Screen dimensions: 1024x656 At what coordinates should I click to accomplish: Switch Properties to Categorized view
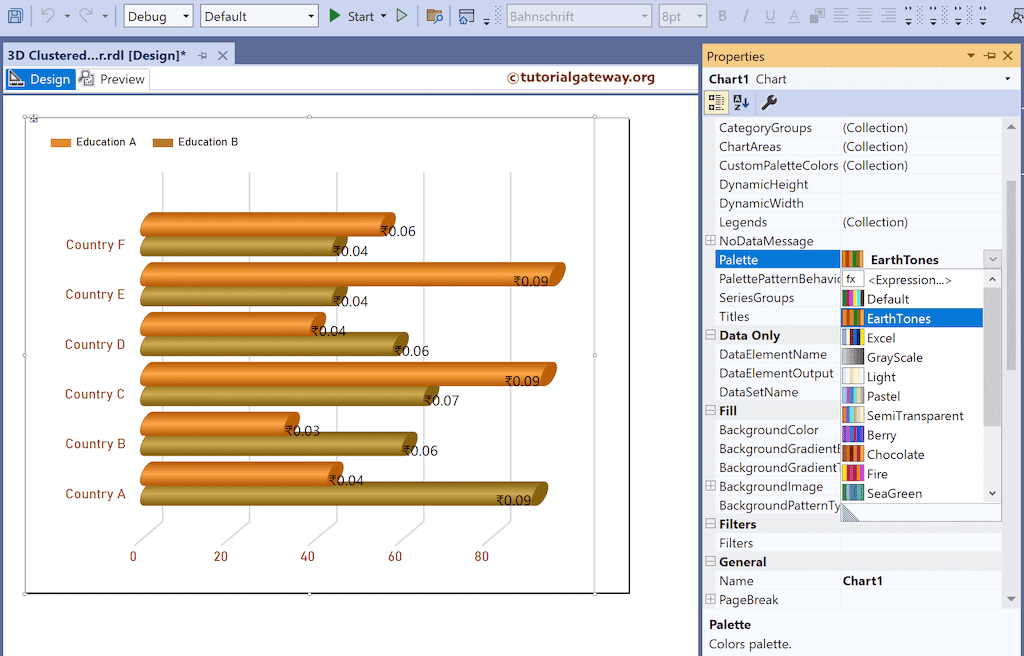tap(716, 102)
